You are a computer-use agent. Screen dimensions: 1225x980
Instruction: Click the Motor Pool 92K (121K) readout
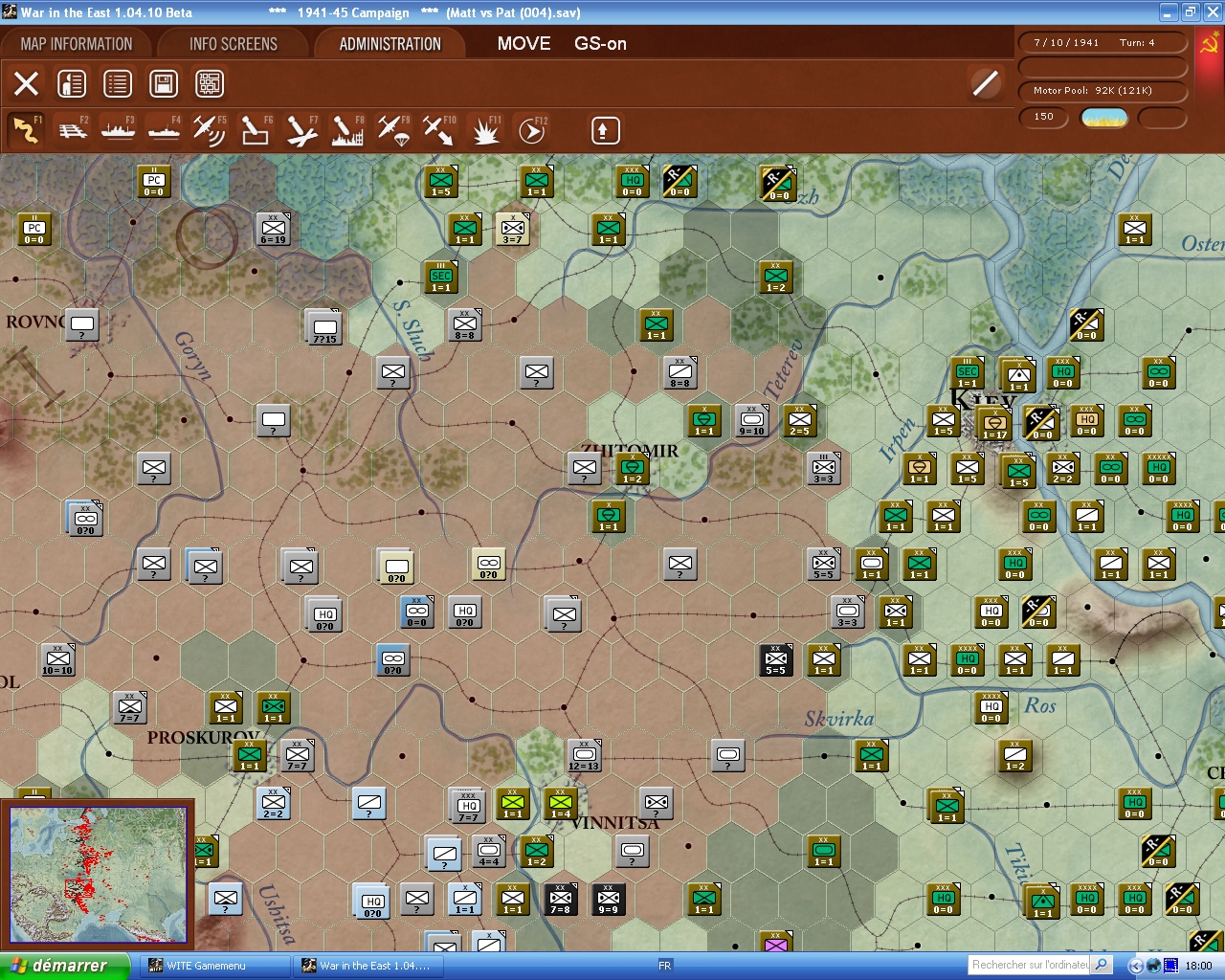coord(1103,91)
